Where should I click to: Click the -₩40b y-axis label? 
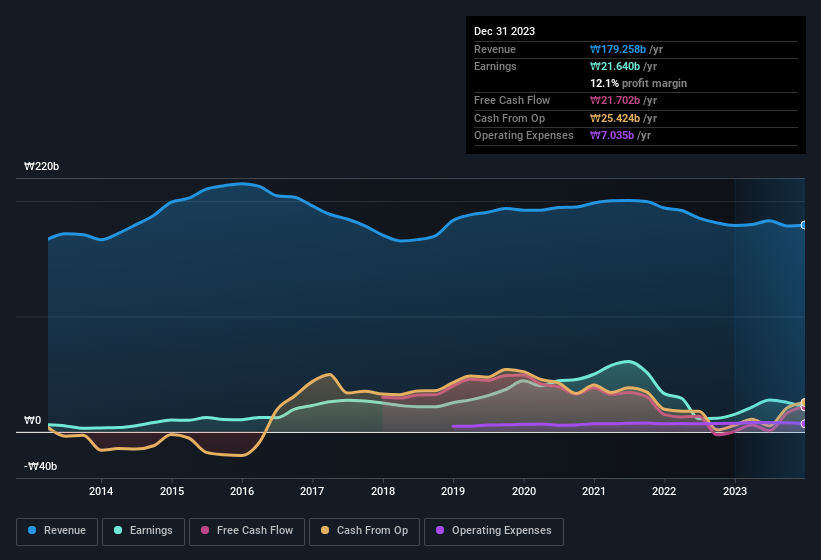40,466
